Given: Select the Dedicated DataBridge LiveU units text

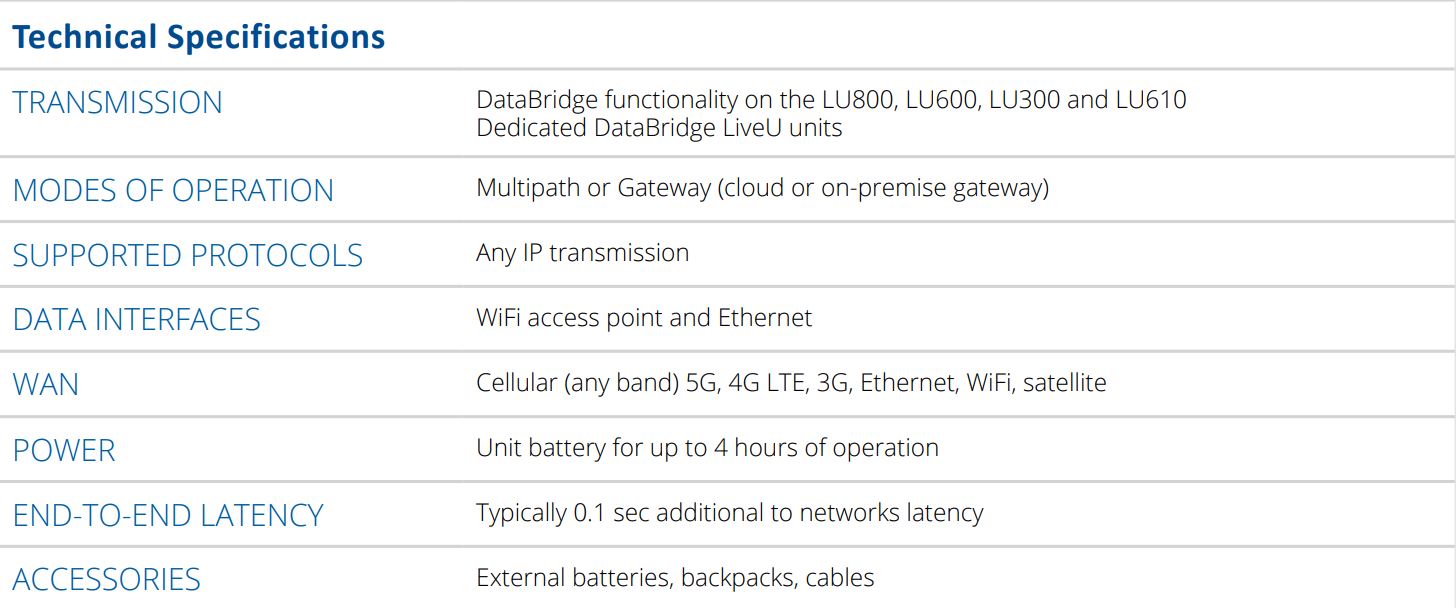Looking at the screenshot, I should [659, 128].
